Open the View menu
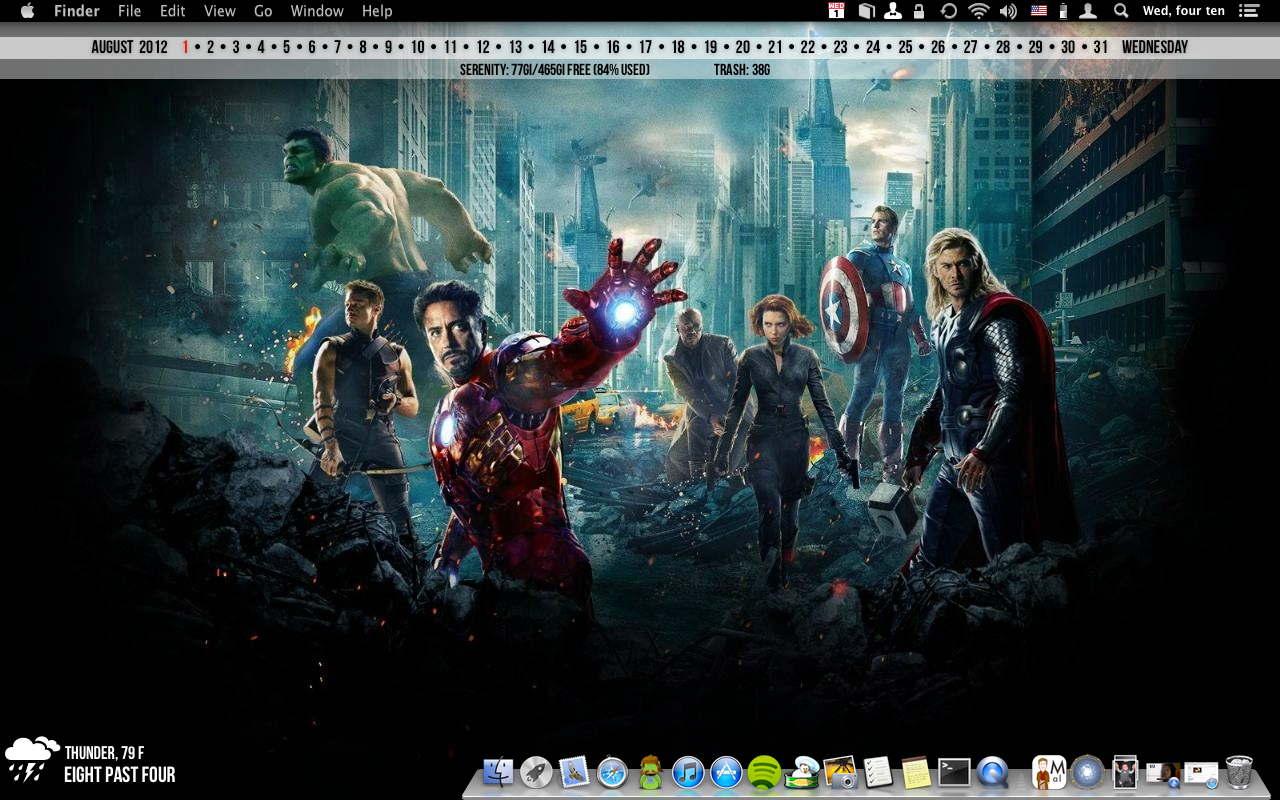This screenshot has height=800, width=1280. point(220,11)
